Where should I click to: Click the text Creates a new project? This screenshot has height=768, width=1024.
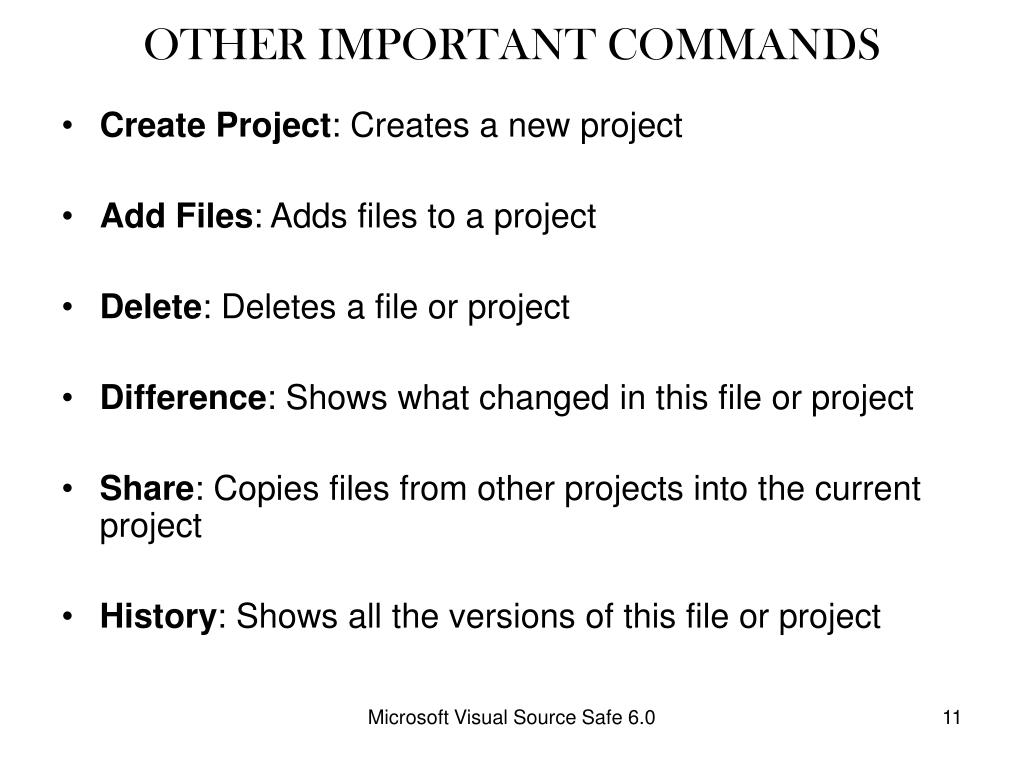(516, 125)
